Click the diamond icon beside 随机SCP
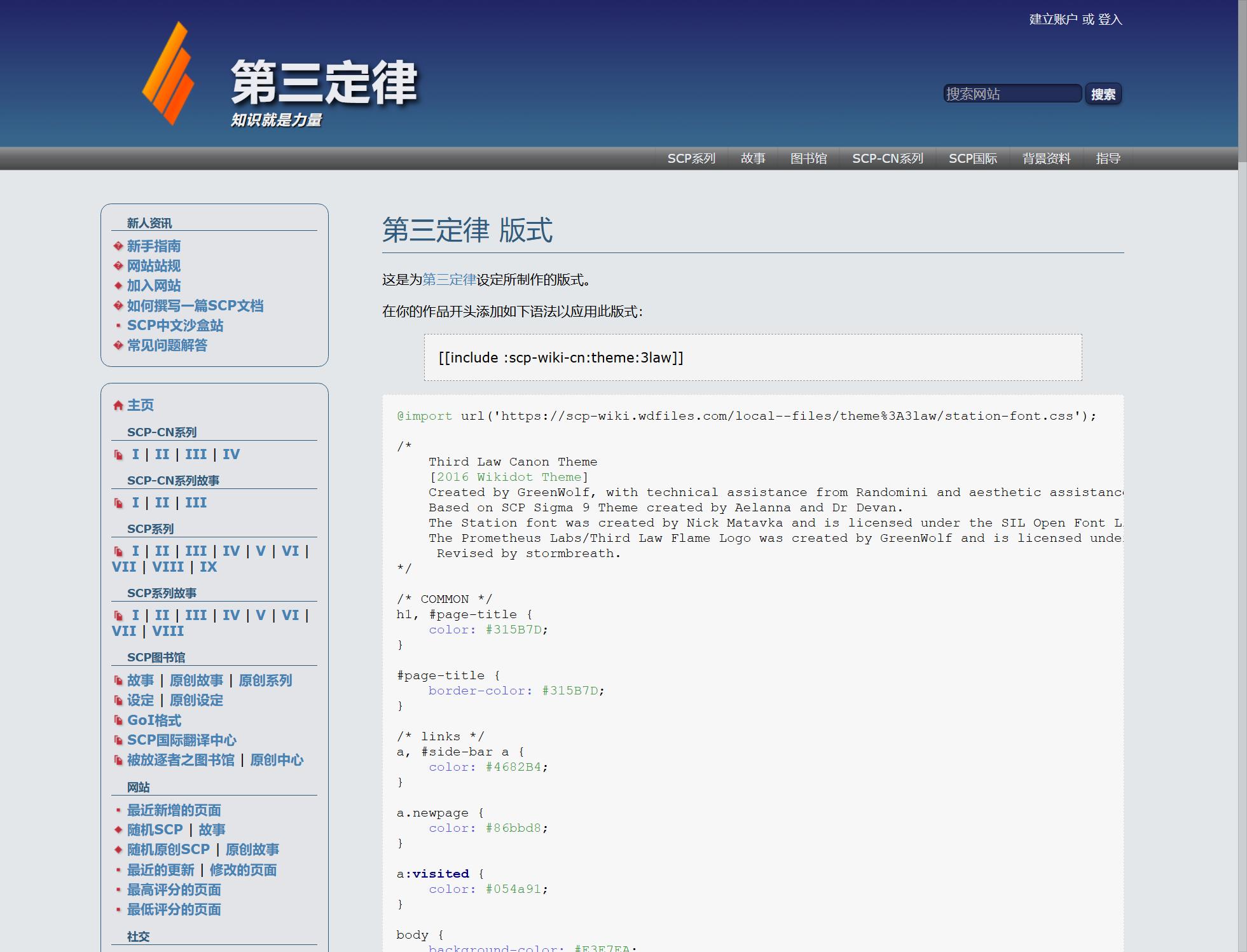Viewport: 1247px width, 952px height. coord(118,830)
